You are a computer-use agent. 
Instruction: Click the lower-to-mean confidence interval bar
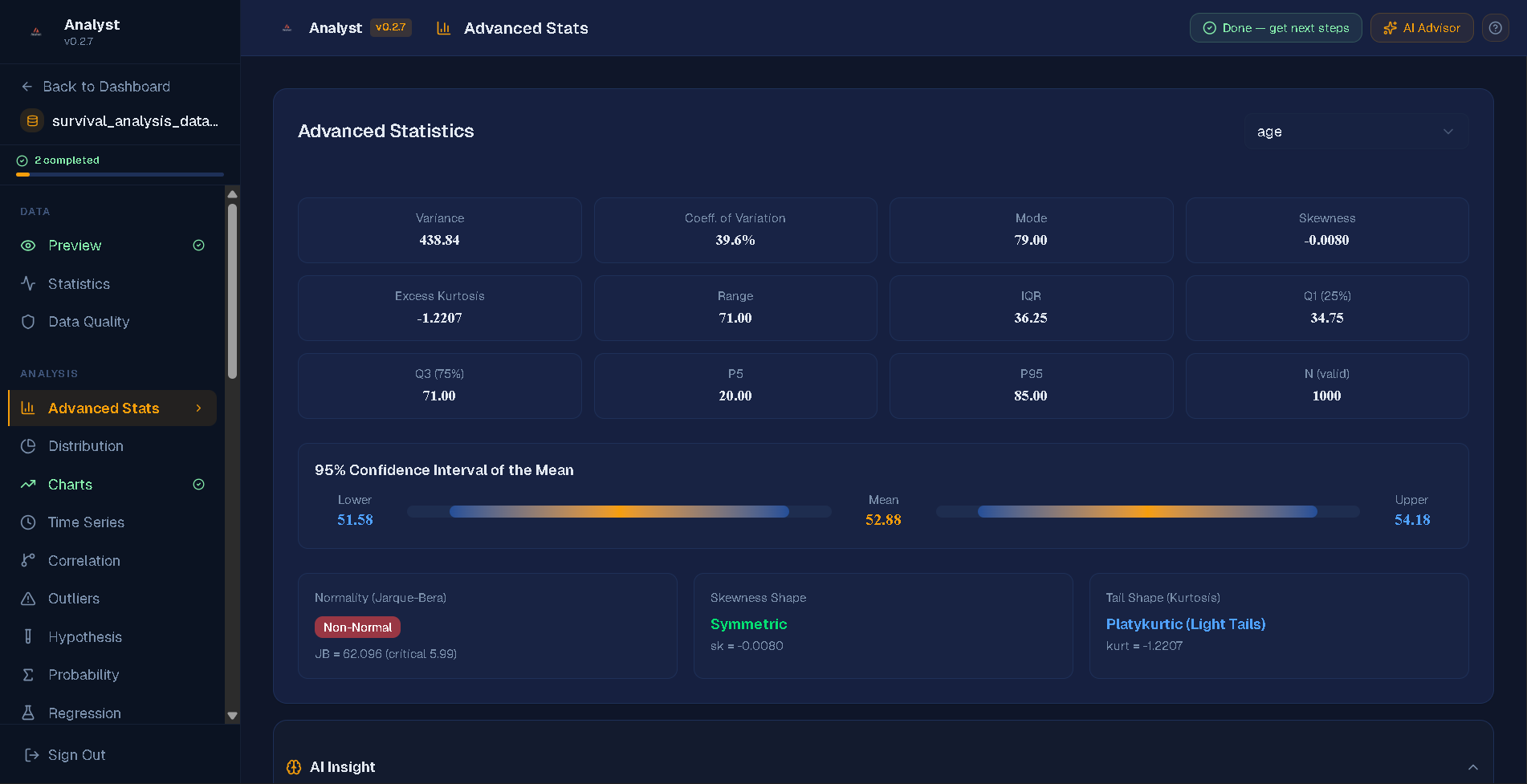[x=619, y=511]
